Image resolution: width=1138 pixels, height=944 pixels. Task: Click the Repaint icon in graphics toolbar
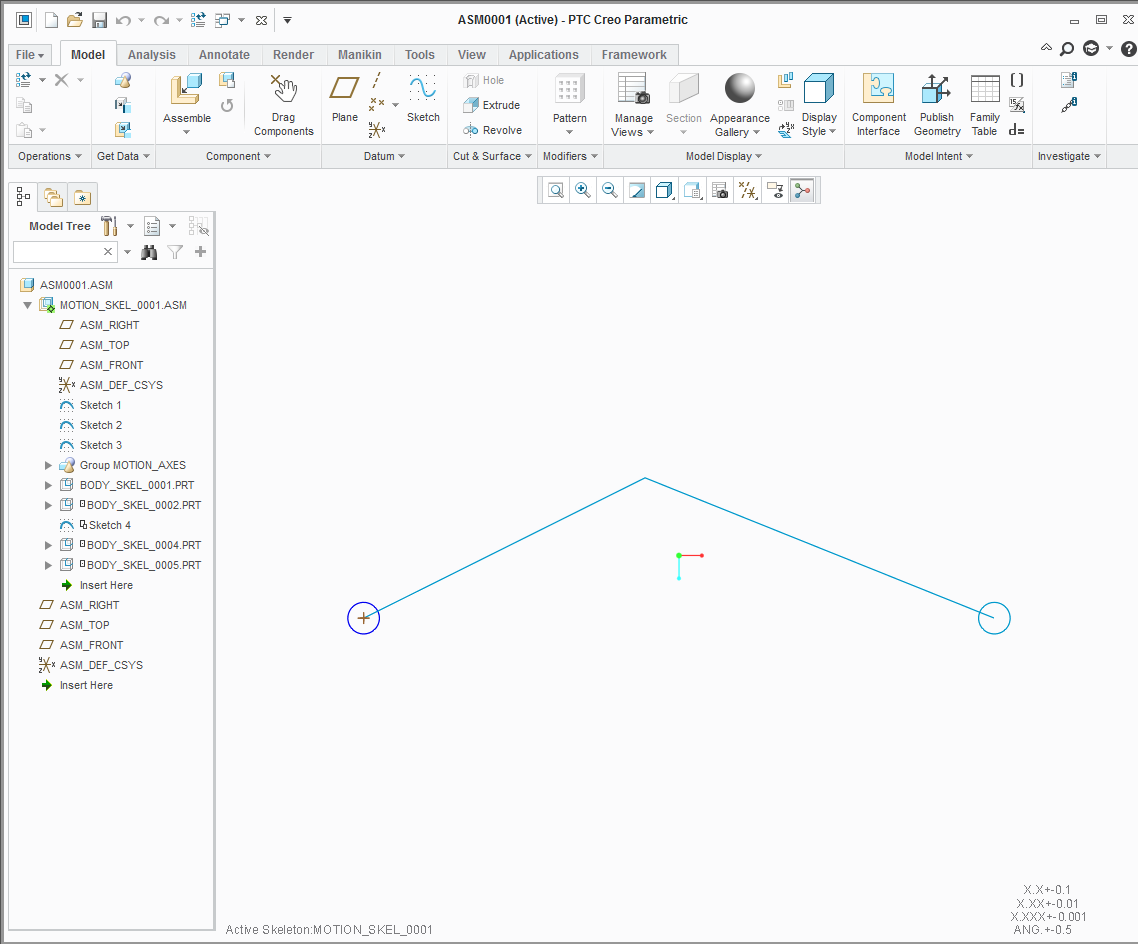637,191
